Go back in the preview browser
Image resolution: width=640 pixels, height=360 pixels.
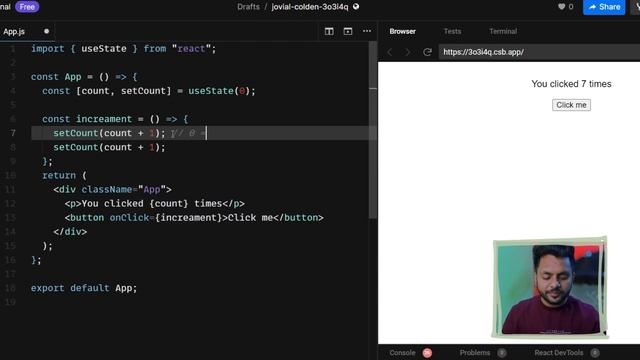coord(390,52)
